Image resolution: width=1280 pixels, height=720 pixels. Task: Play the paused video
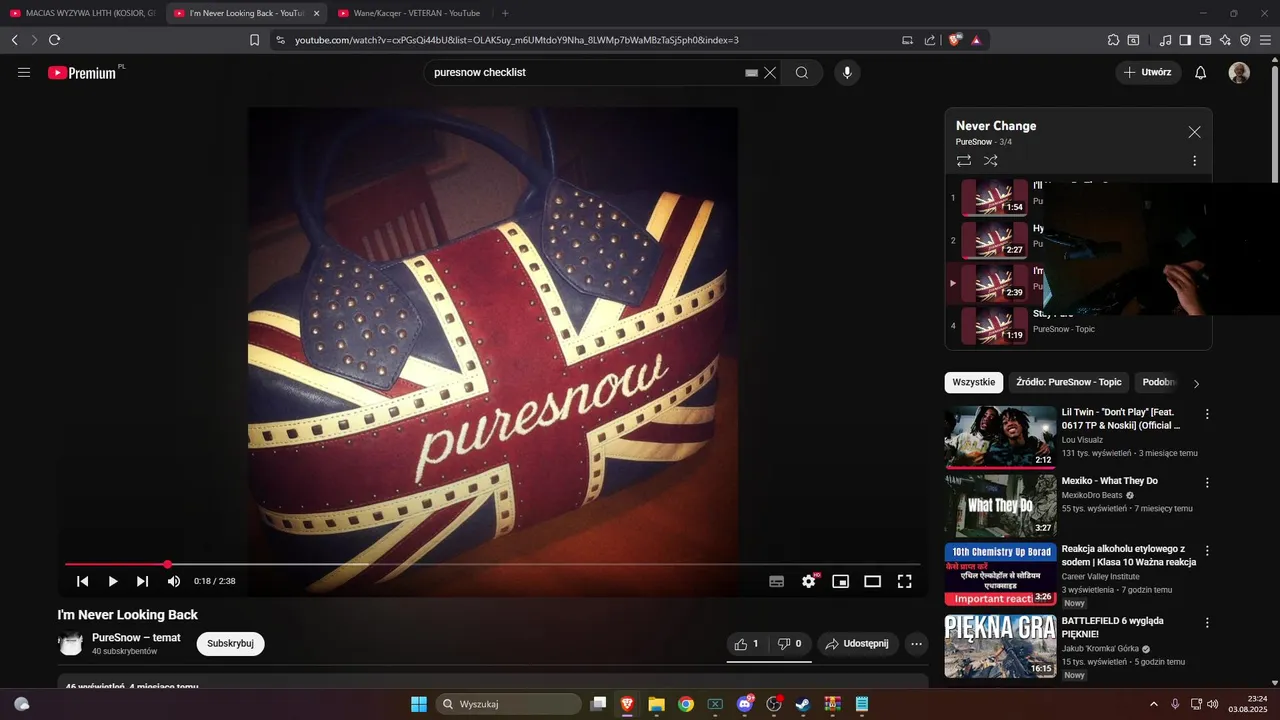point(113,581)
